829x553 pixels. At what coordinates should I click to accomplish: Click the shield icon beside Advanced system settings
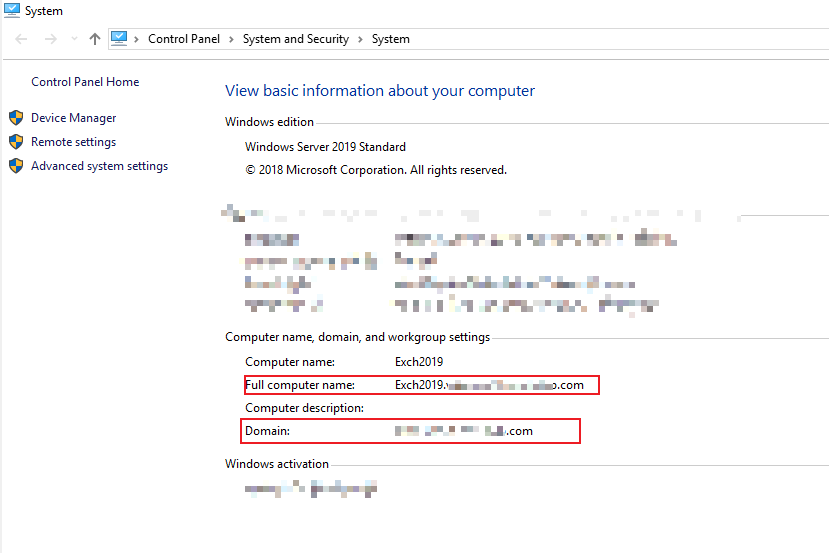16,165
